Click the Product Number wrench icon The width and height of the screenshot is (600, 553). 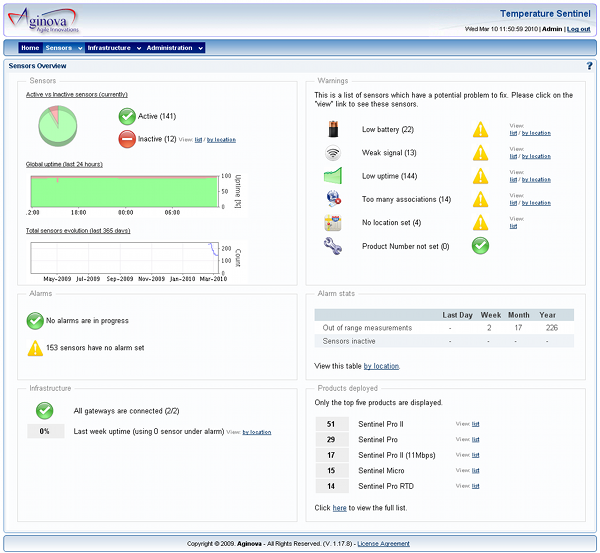pyautogui.click(x=333, y=245)
